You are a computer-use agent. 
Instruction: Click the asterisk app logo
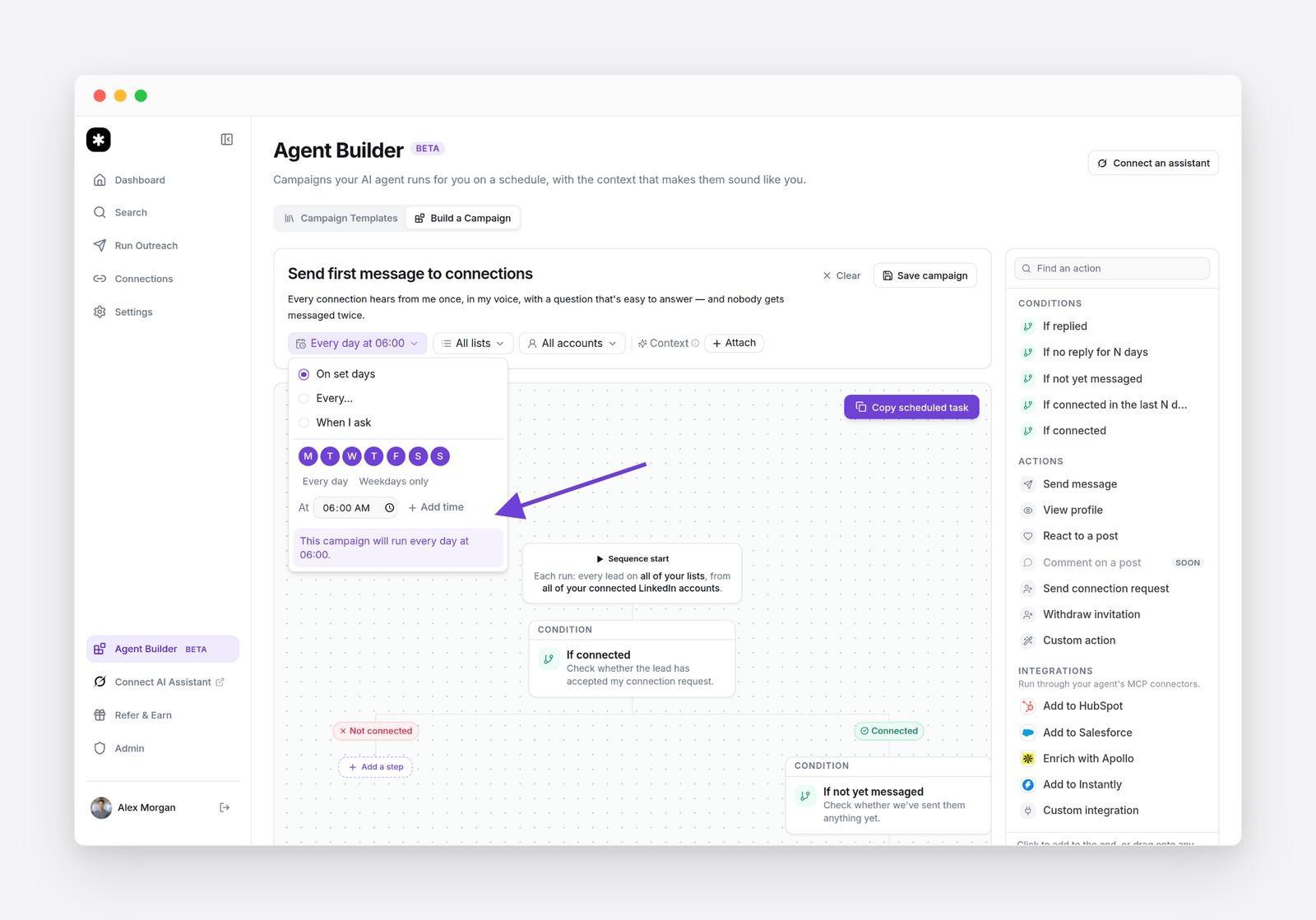point(99,140)
